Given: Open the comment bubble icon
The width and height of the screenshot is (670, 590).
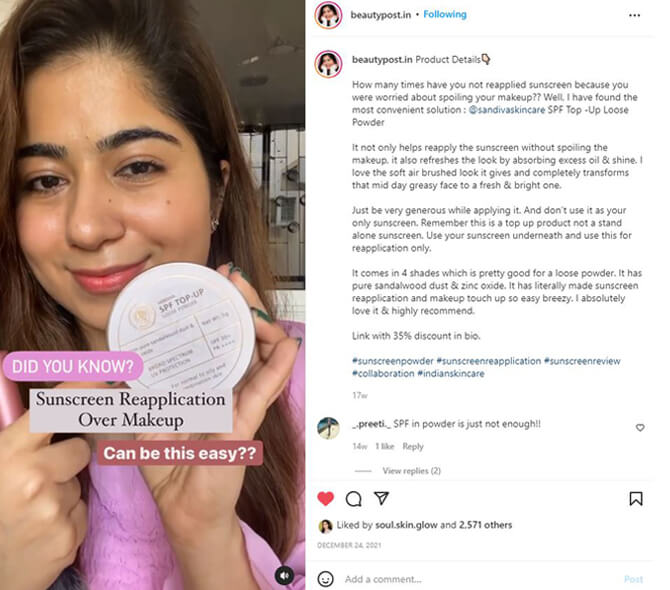Looking at the screenshot, I should point(353,499).
